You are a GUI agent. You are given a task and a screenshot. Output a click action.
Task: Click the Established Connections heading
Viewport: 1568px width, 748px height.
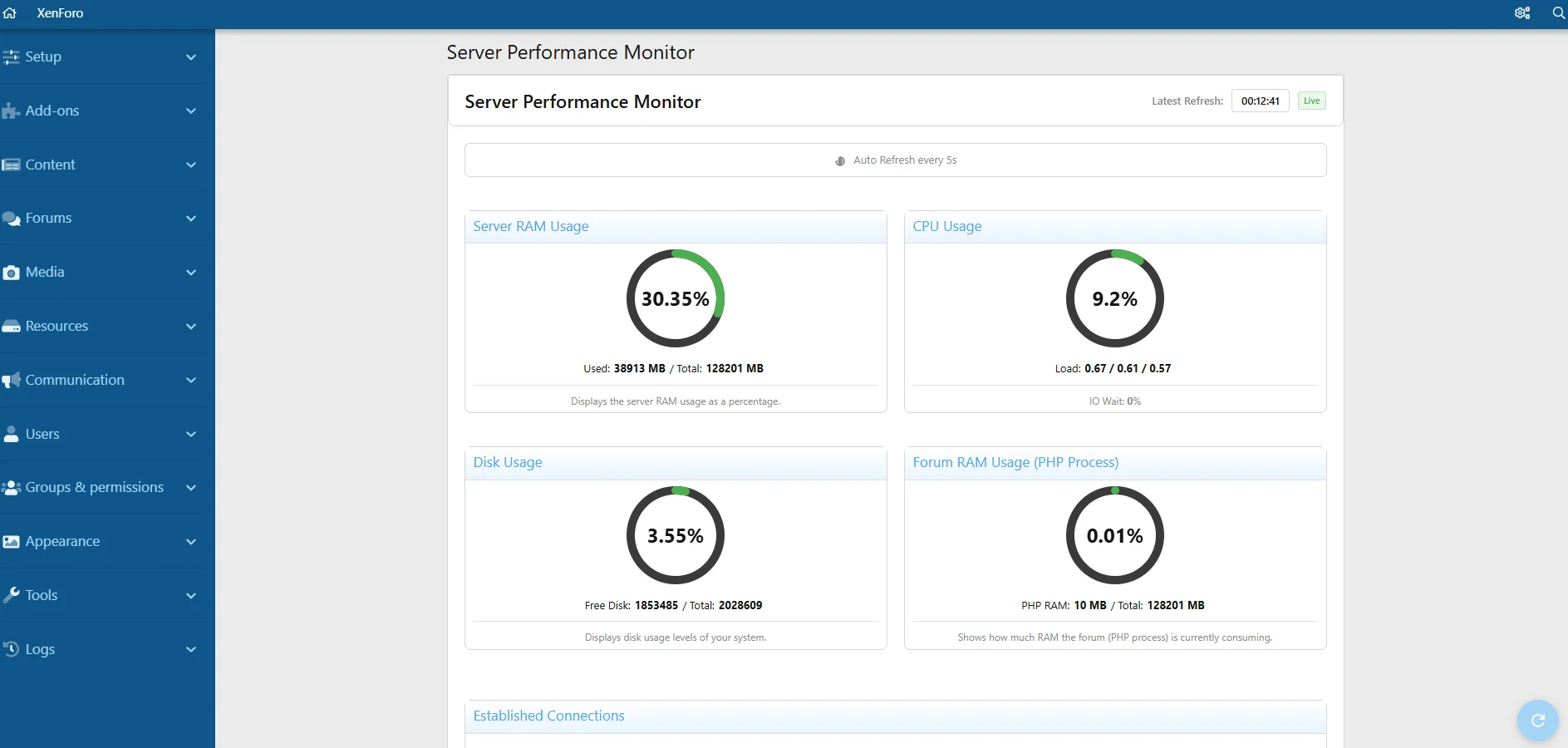pos(548,716)
